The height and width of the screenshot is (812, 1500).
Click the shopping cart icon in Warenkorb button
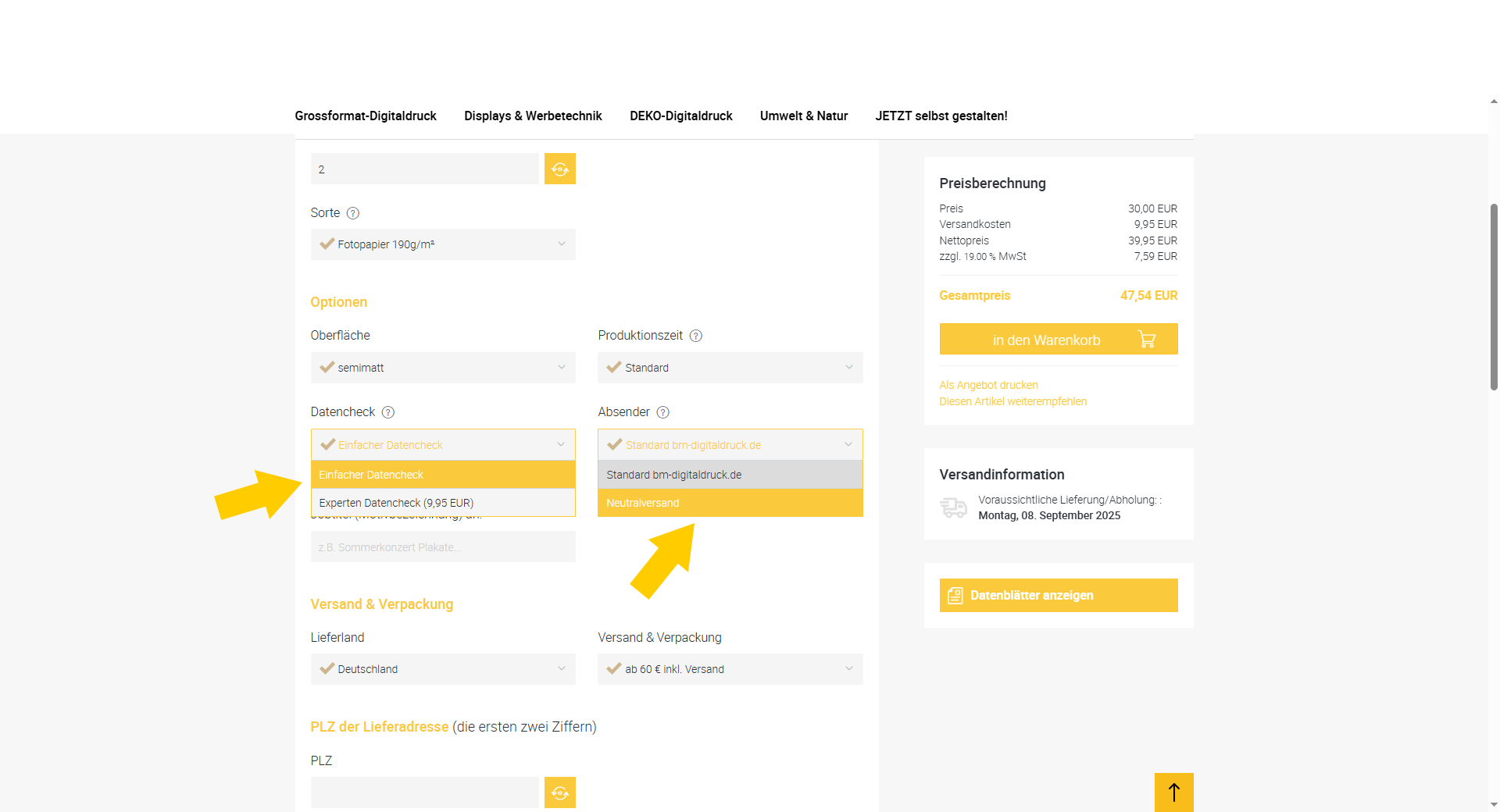1146,340
